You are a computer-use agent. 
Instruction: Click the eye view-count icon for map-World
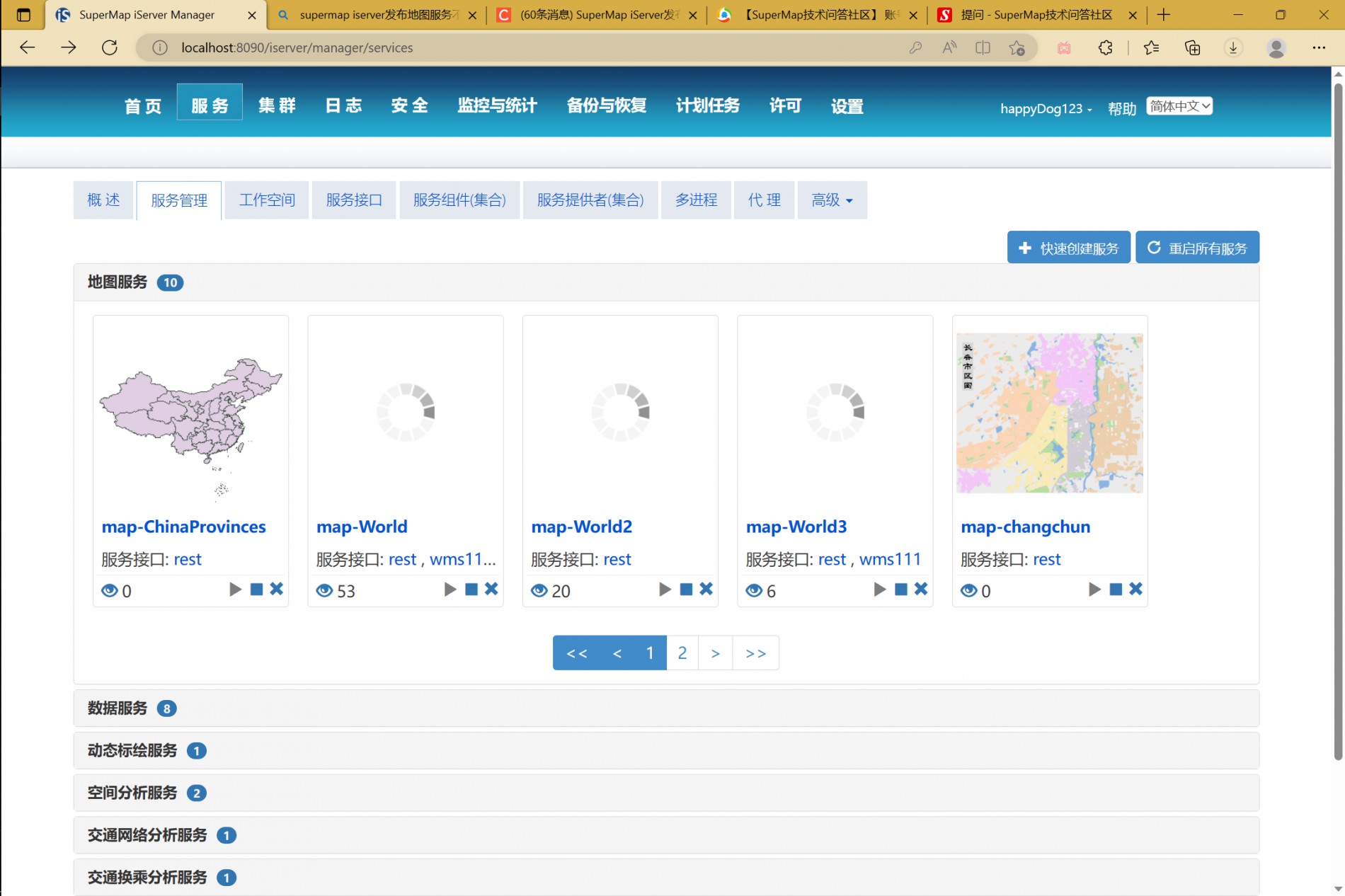pos(324,590)
